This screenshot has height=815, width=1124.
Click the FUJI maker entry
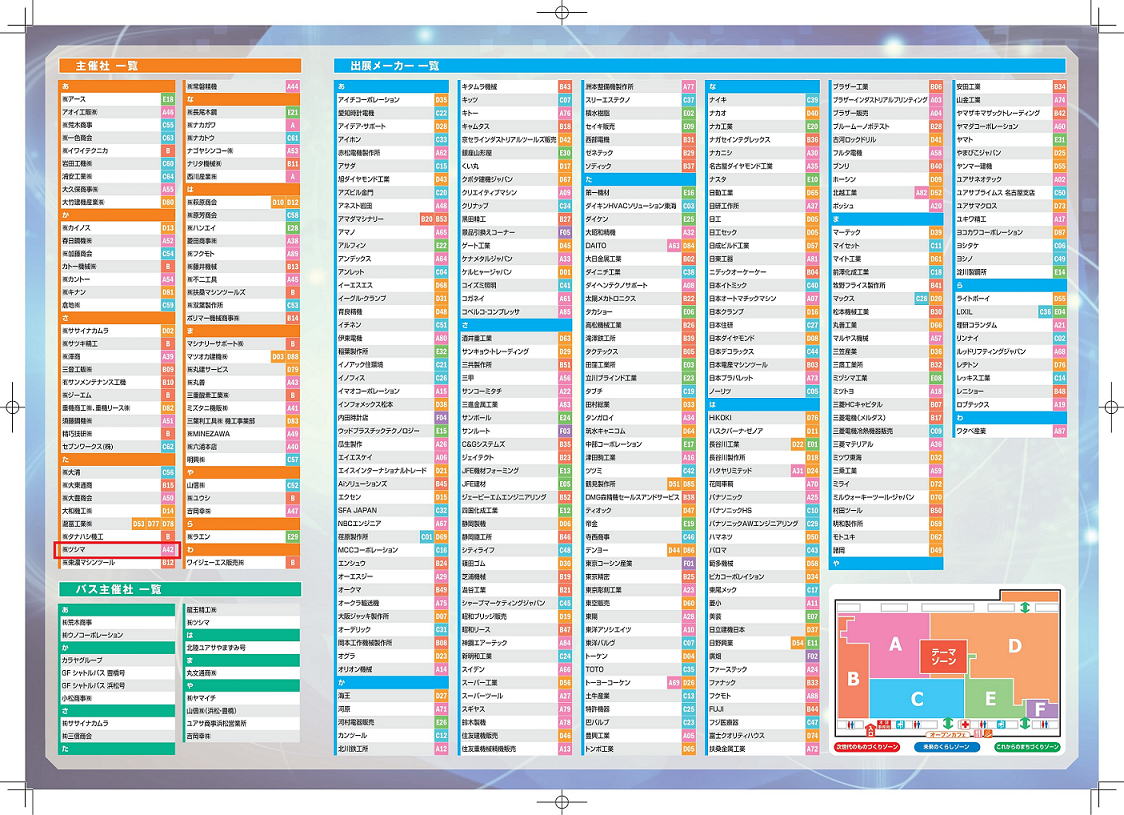(763, 709)
